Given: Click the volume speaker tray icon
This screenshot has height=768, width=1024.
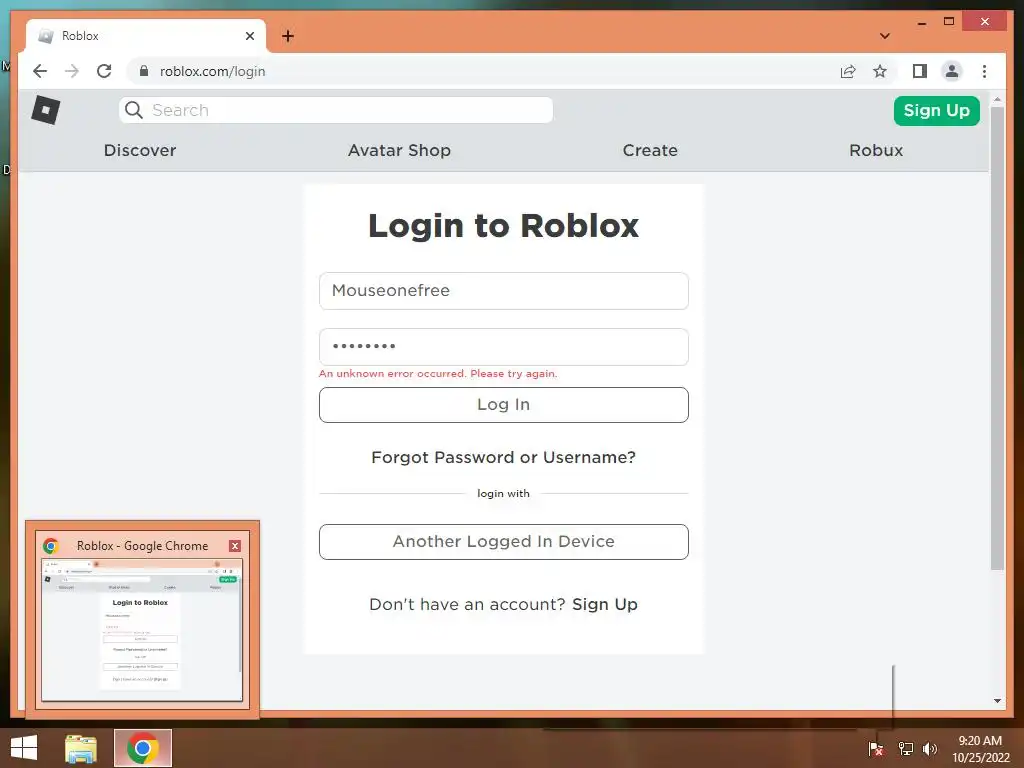Looking at the screenshot, I should click(930, 749).
